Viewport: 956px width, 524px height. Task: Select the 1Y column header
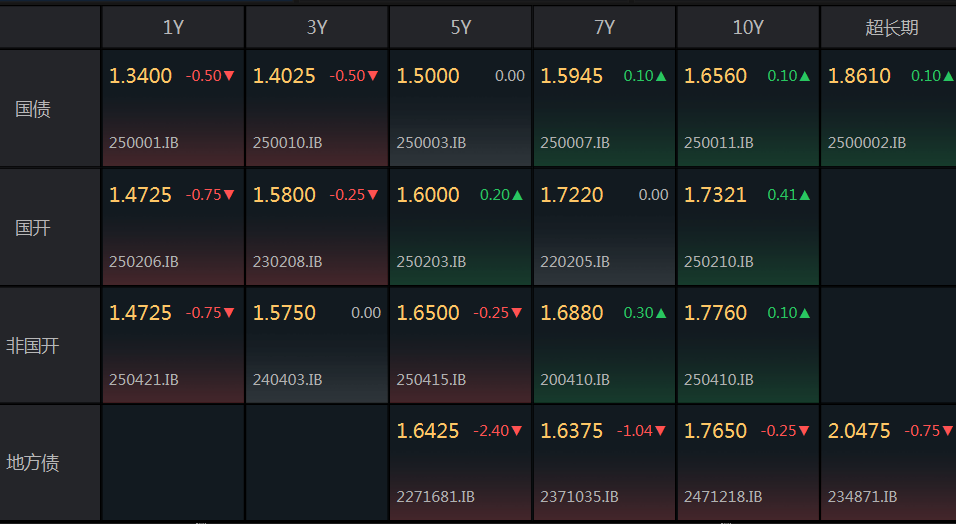click(173, 27)
